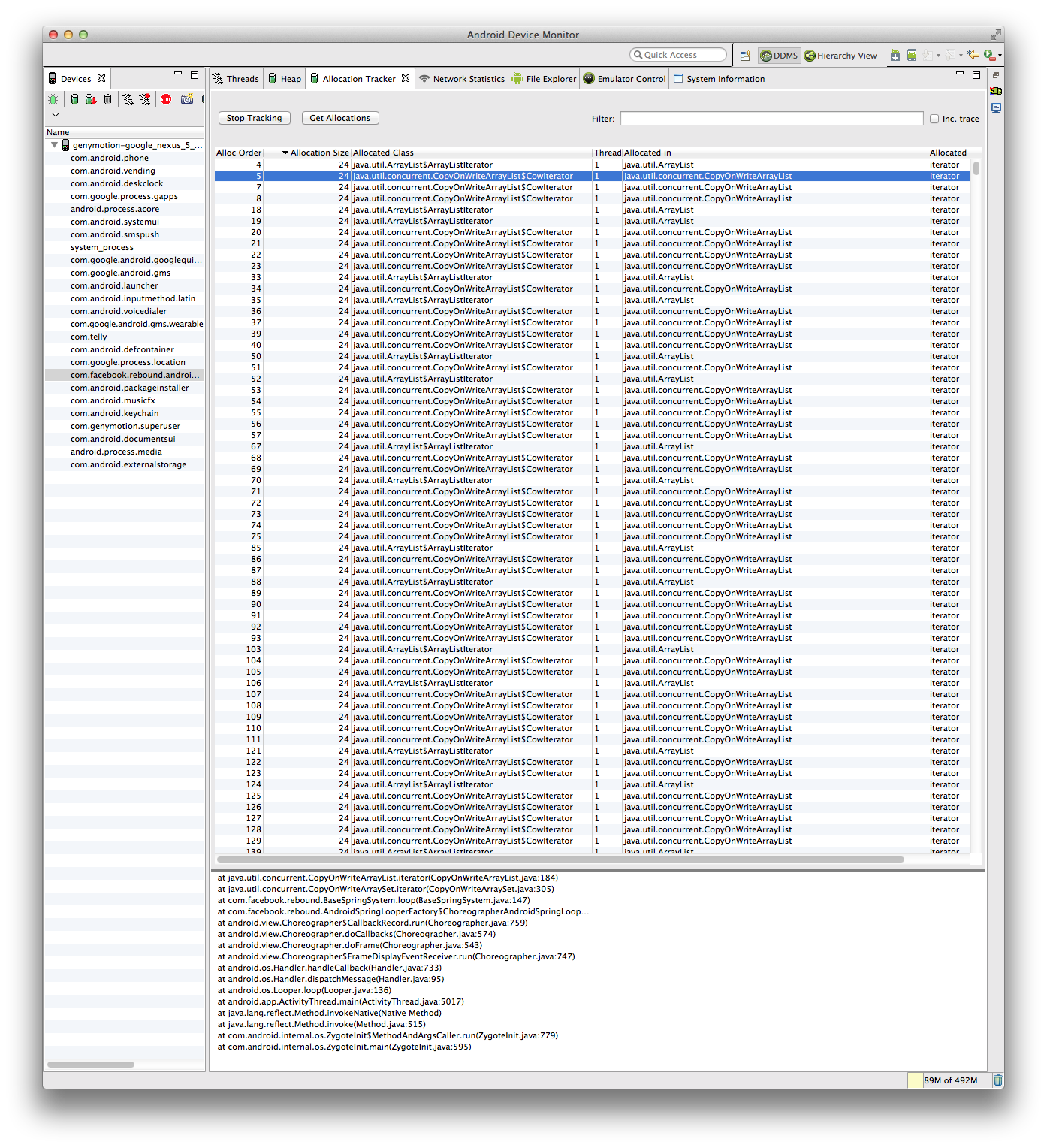Click the green Debug selected process bug icon

53,99
